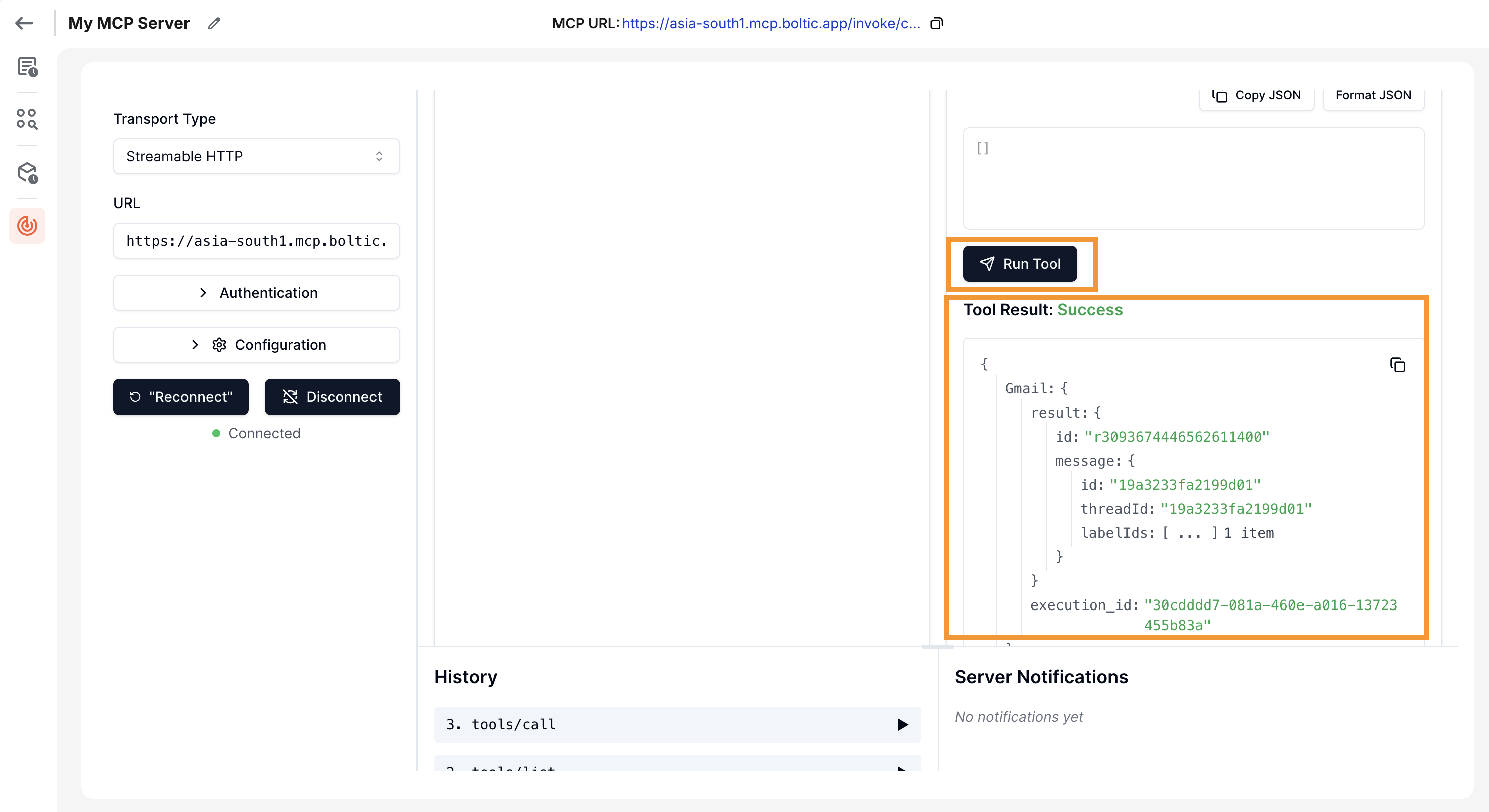
Task: Select the orange spiral sidebar icon
Action: (x=27, y=226)
